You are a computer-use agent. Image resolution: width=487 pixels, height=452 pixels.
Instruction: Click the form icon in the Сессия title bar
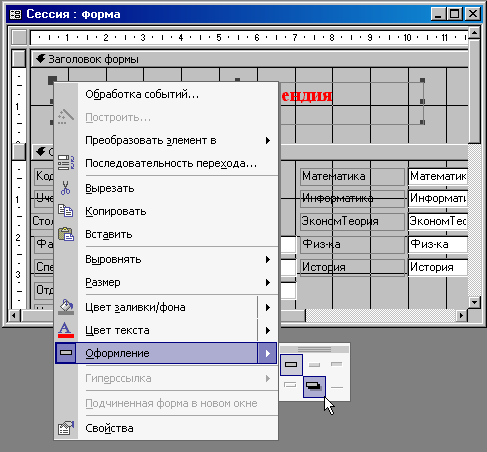coord(15,14)
